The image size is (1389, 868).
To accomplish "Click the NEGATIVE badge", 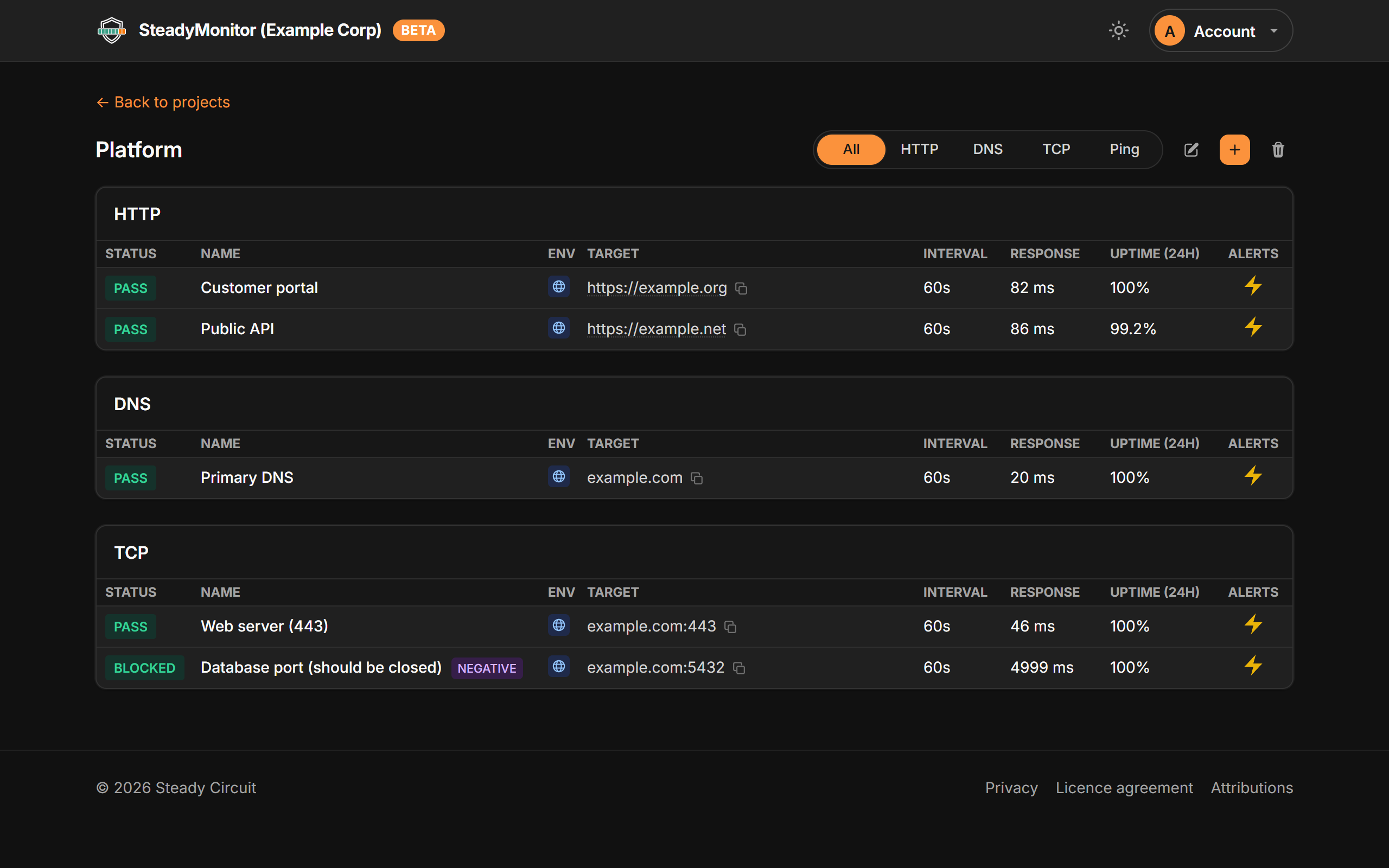I will [x=487, y=668].
